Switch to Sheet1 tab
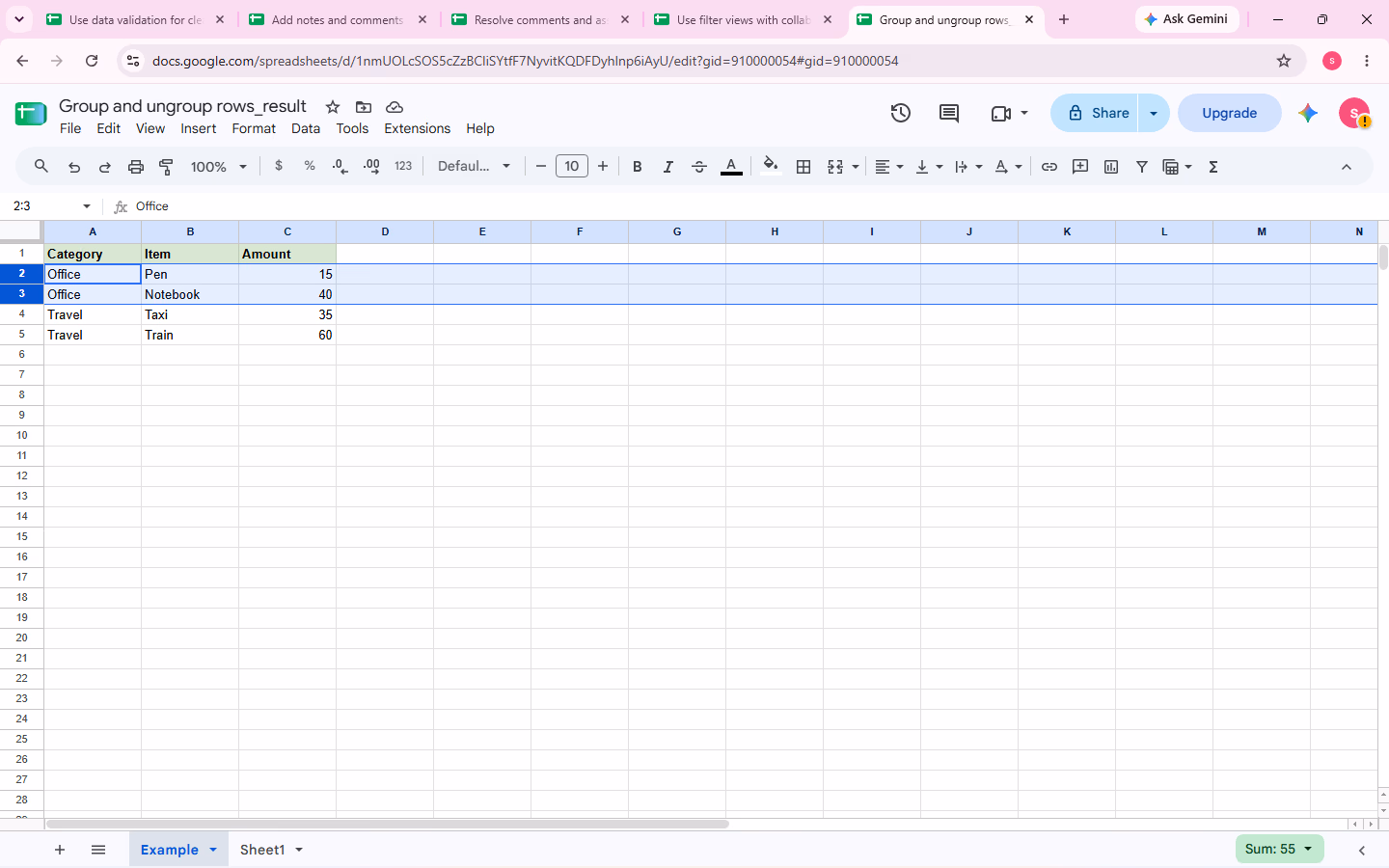The image size is (1389, 868). click(x=262, y=850)
